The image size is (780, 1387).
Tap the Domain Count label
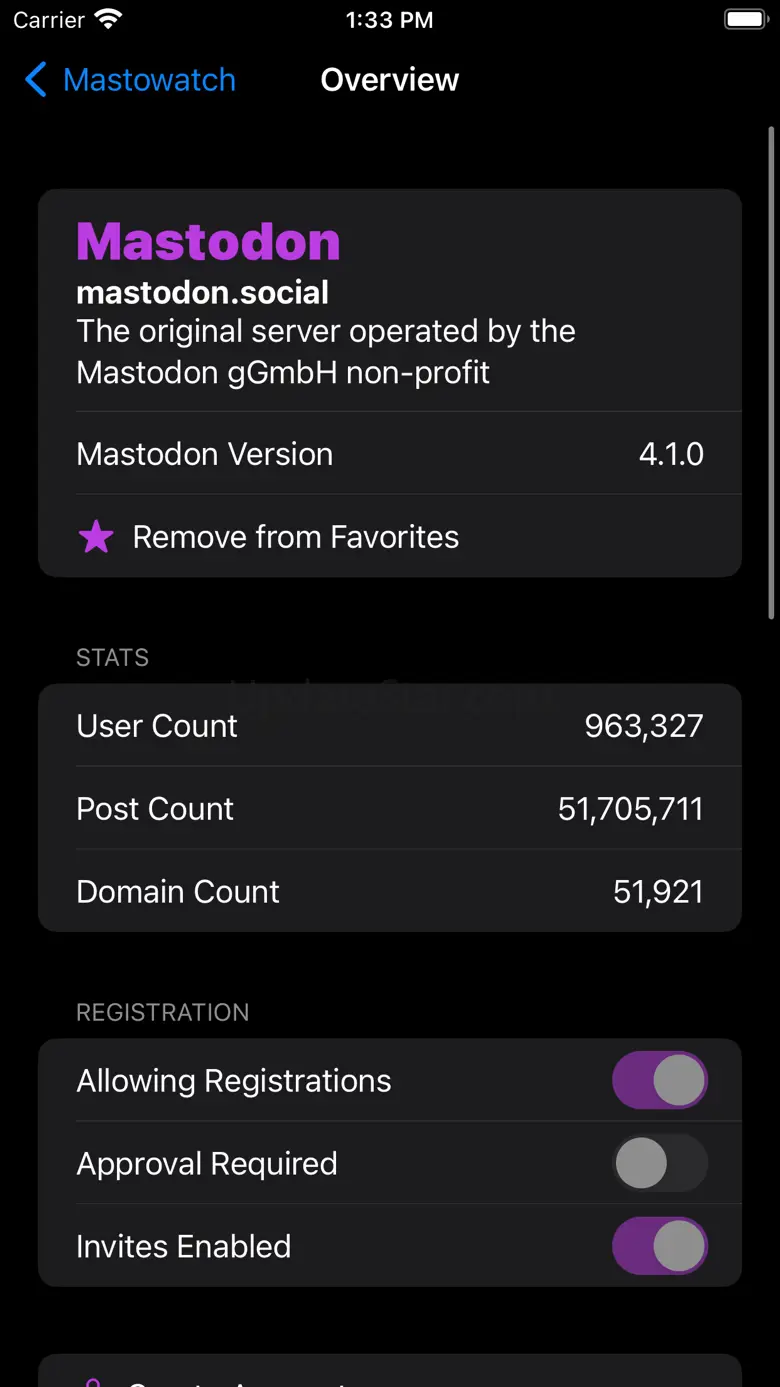[x=178, y=892]
